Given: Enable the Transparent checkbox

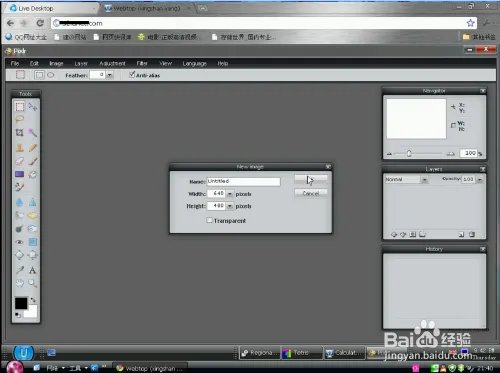Looking at the screenshot, I should point(209,220).
